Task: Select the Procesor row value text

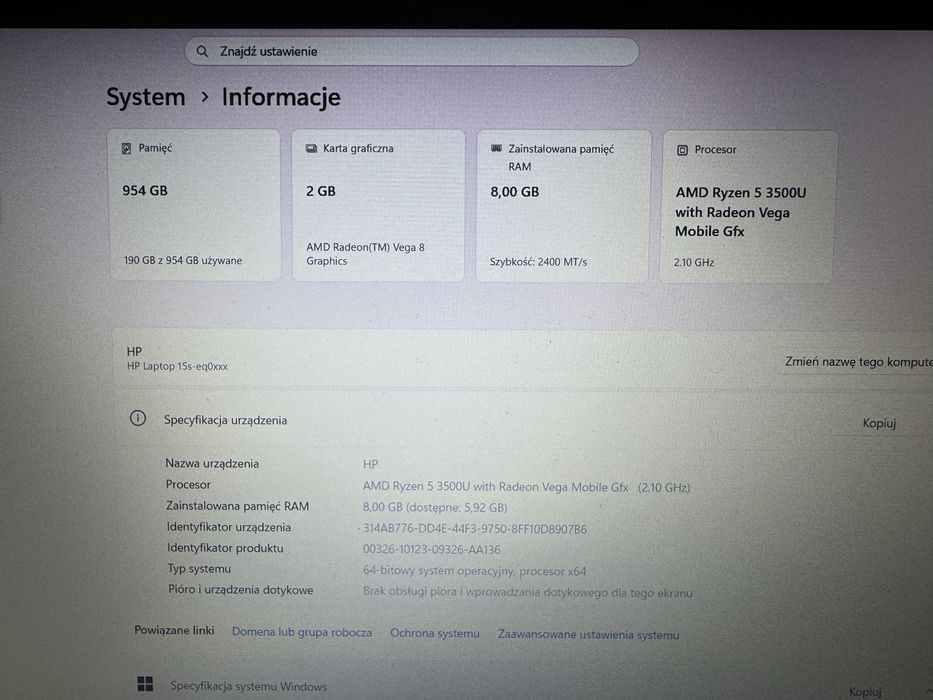Action: coord(526,488)
